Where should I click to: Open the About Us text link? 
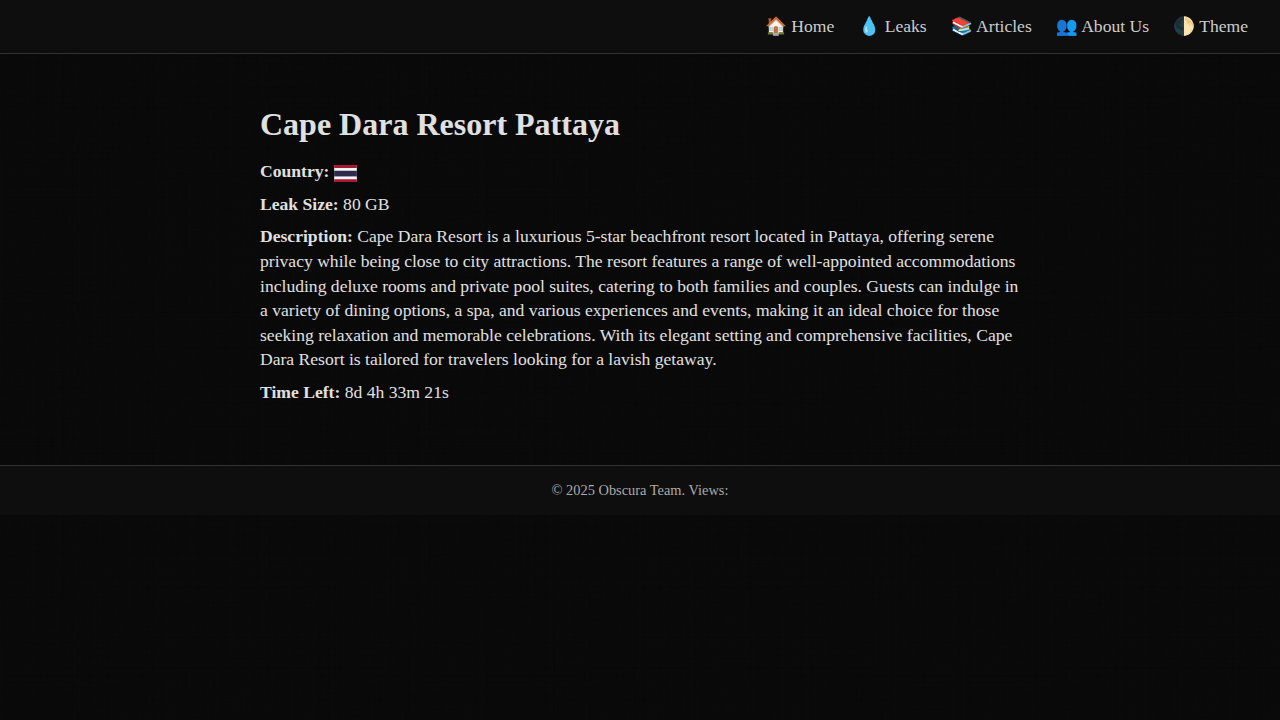coord(1114,27)
